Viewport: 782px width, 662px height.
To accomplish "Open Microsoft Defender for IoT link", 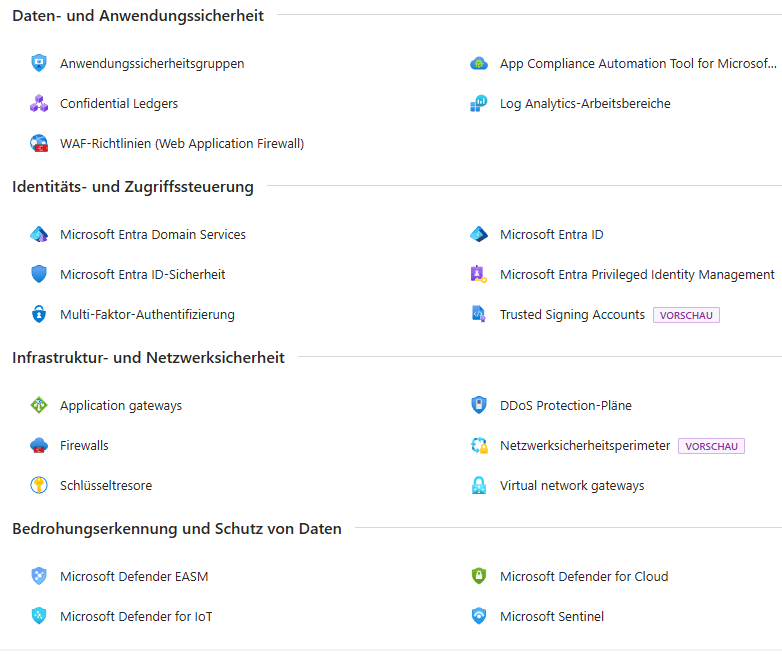I will pos(136,616).
